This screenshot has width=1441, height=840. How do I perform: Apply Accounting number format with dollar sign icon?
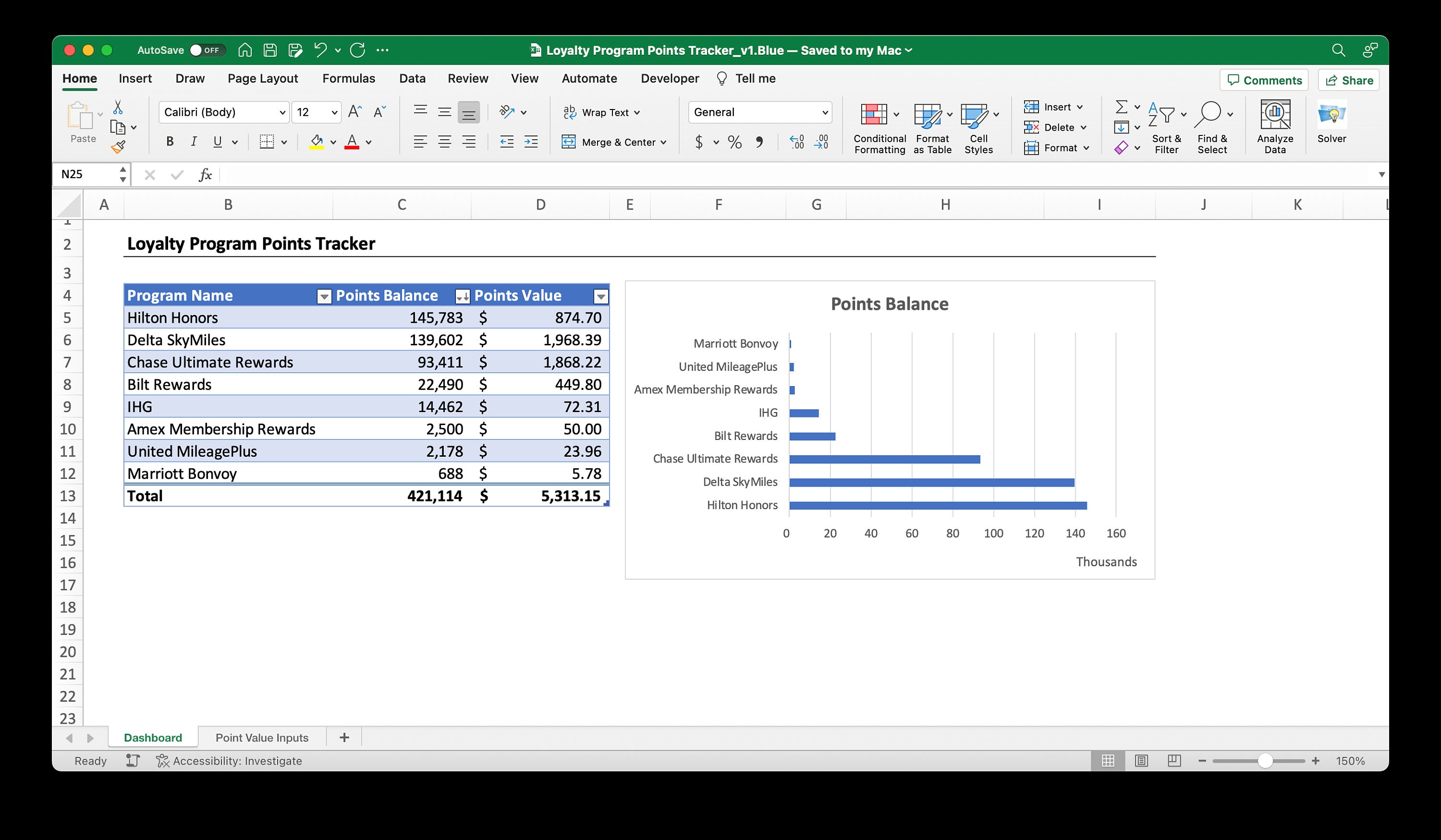click(x=698, y=142)
